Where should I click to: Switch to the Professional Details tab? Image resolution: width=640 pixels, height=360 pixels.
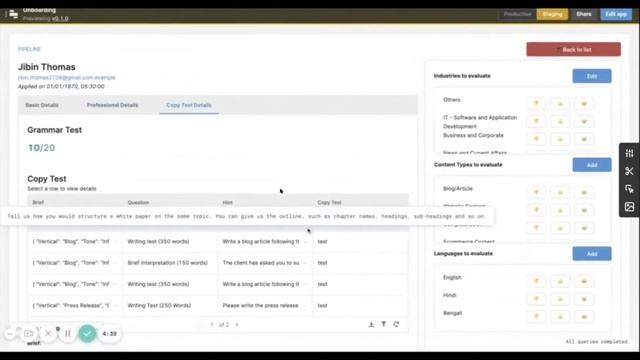pyautogui.click(x=112, y=105)
